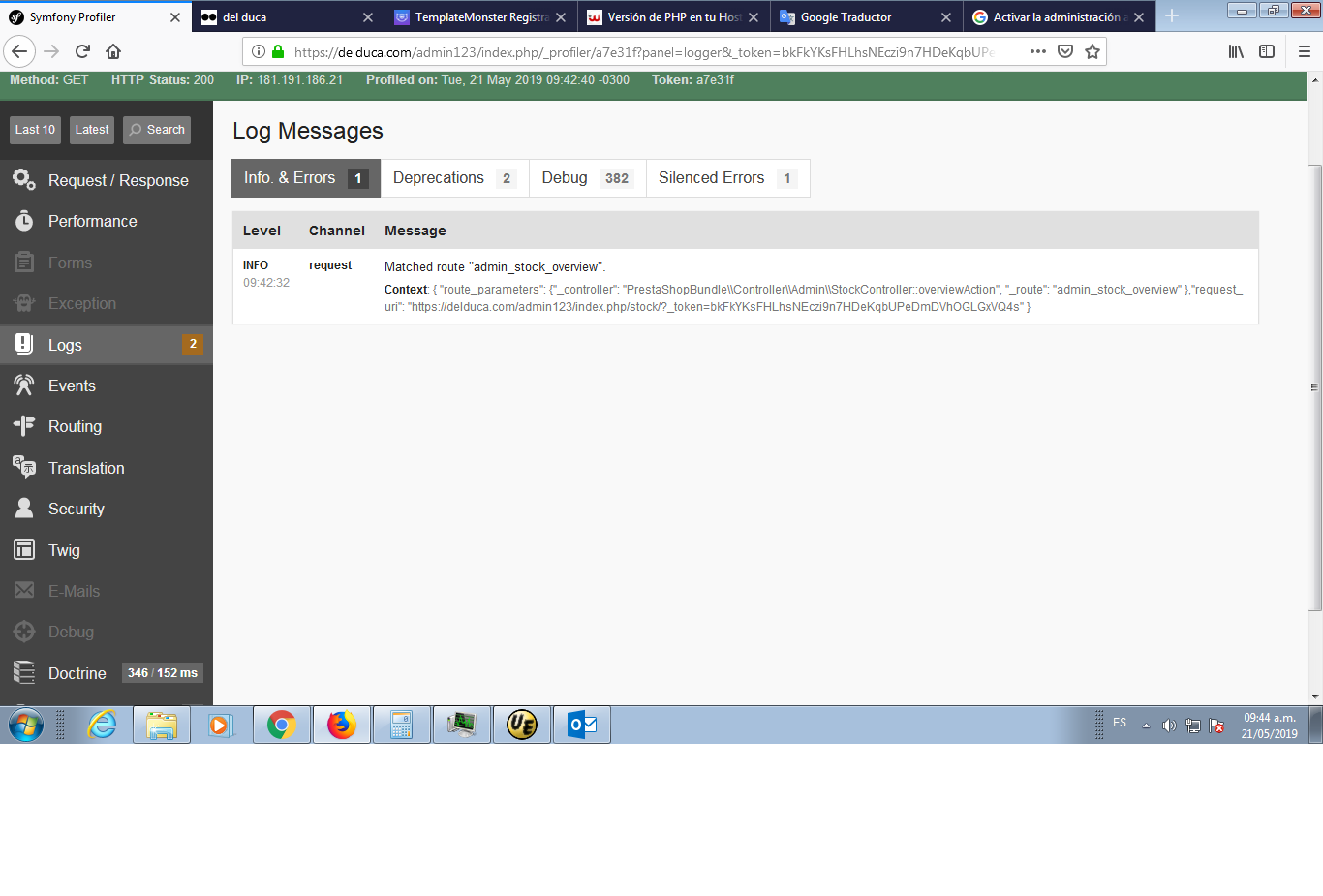Select the Debug crosshair icon in sidebar
Screen dimensions: 1323x896
pos(24,632)
